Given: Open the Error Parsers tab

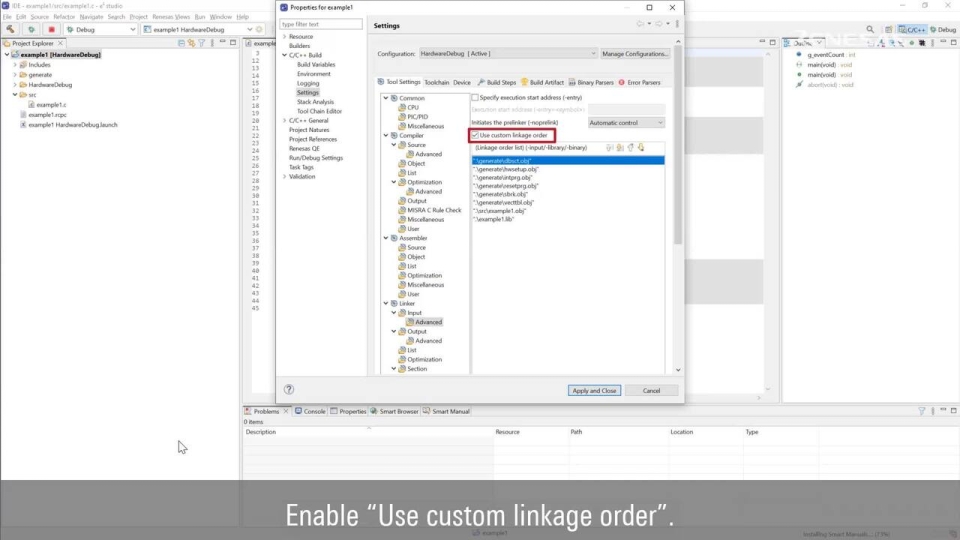Looking at the screenshot, I should [x=639, y=82].
